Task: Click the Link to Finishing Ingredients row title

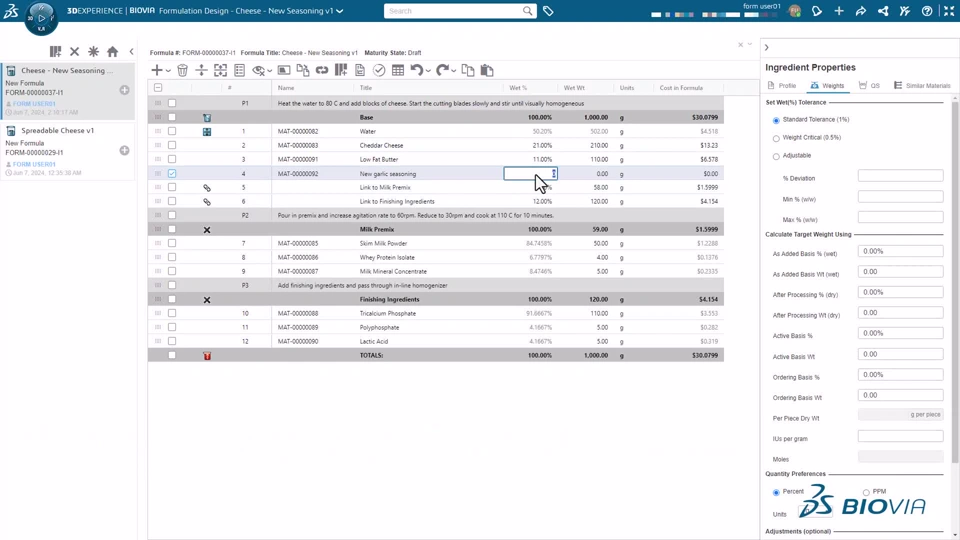Action: click(x=397, y=201)
